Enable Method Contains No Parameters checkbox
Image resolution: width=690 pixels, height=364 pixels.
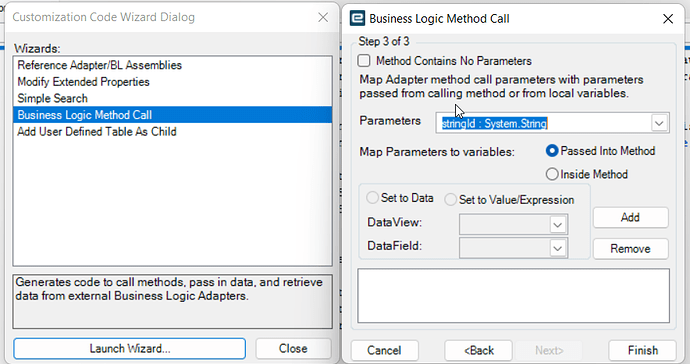point(364,61)
